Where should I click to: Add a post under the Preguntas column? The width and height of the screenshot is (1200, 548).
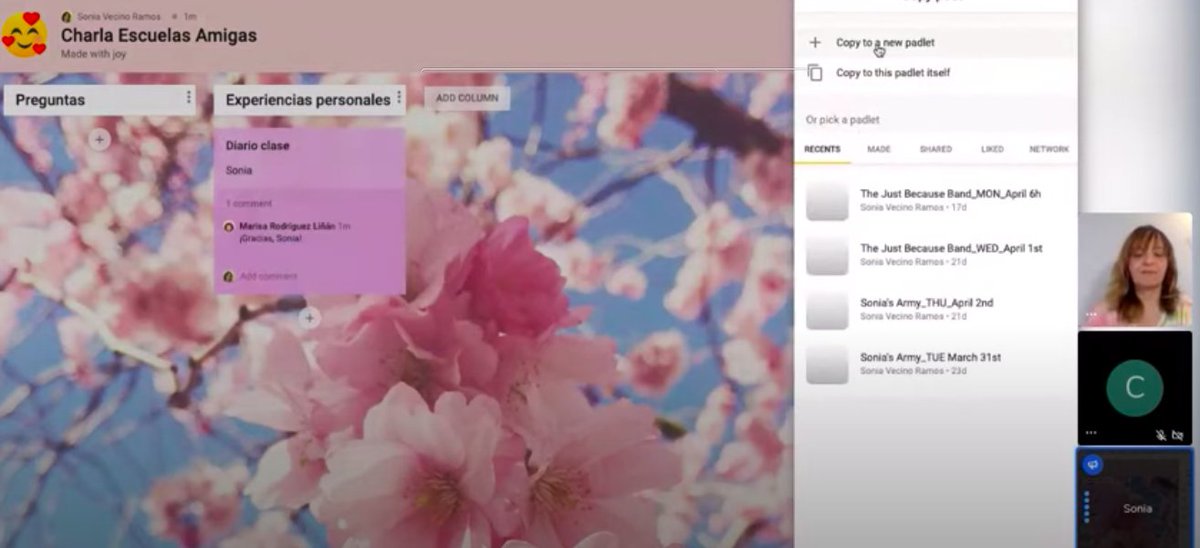tap(99, 140)
